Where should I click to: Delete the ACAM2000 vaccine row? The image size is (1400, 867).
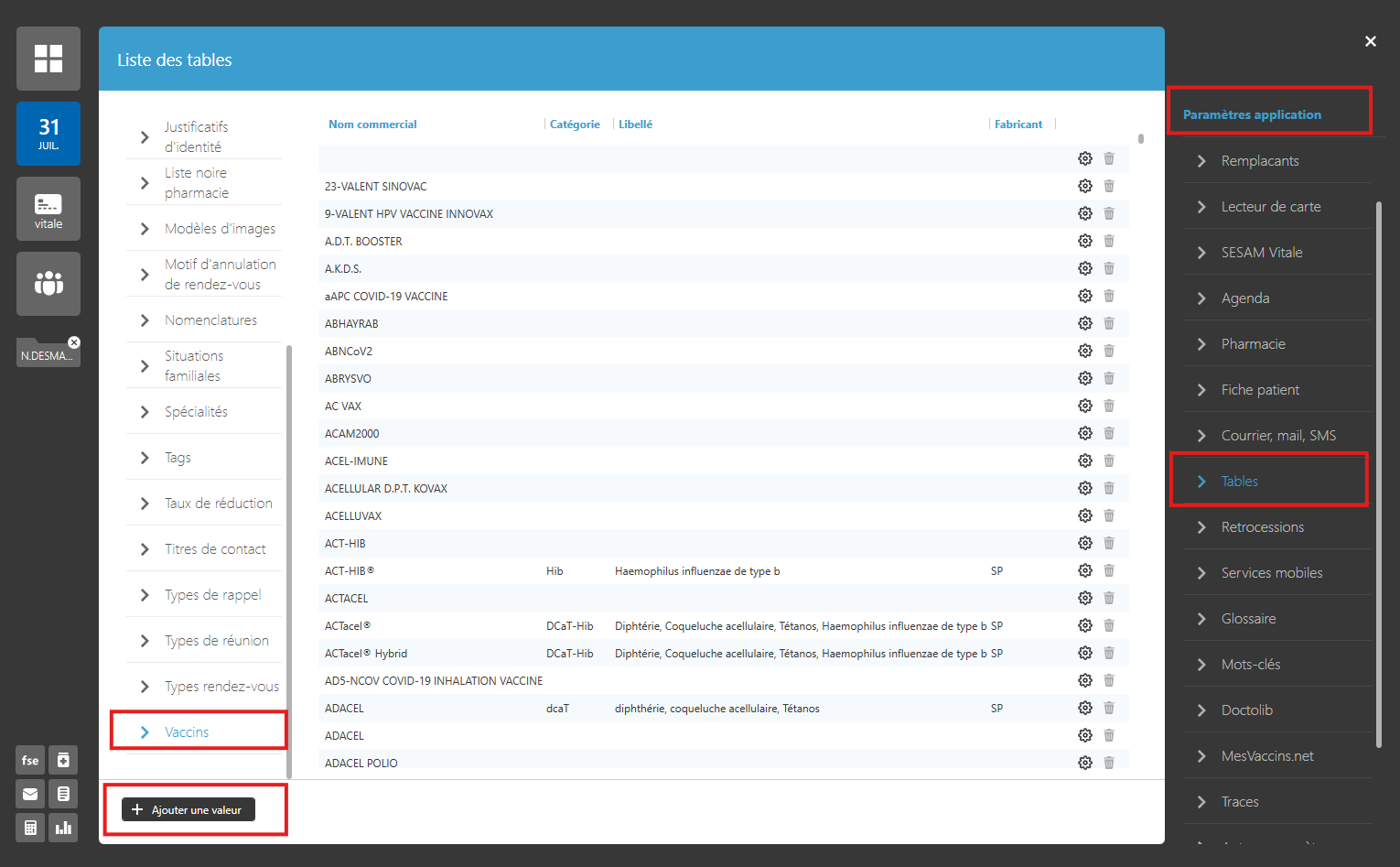(1108, 433)
